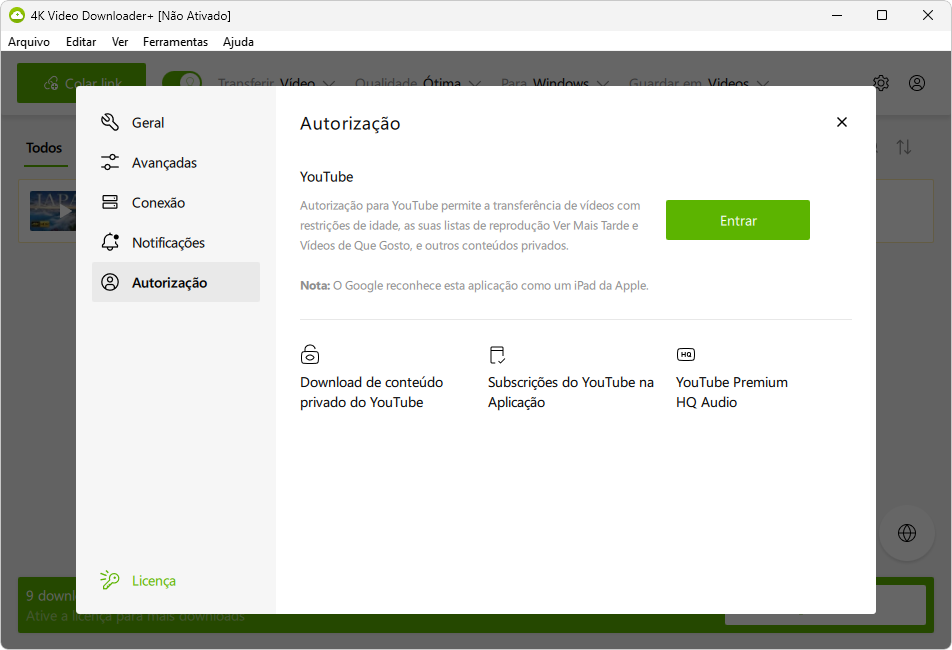Expand the Para Windows dropdown

555,81
